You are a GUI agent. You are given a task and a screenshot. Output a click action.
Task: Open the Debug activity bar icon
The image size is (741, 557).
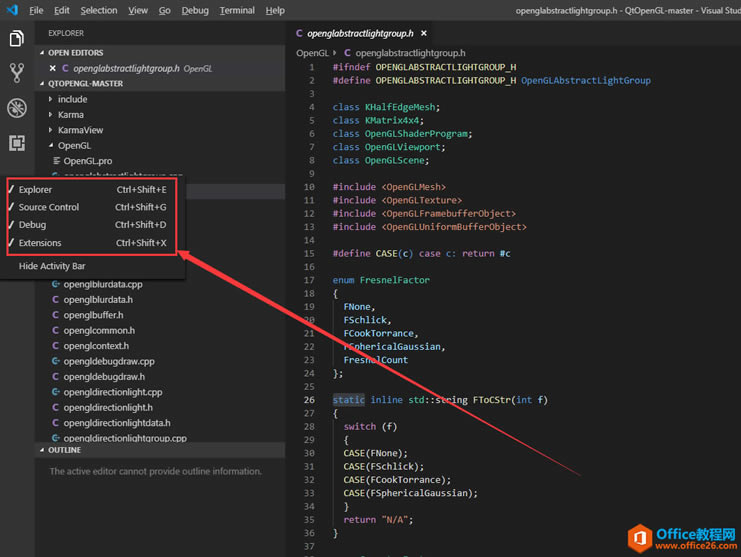click(x=17, y=108)
